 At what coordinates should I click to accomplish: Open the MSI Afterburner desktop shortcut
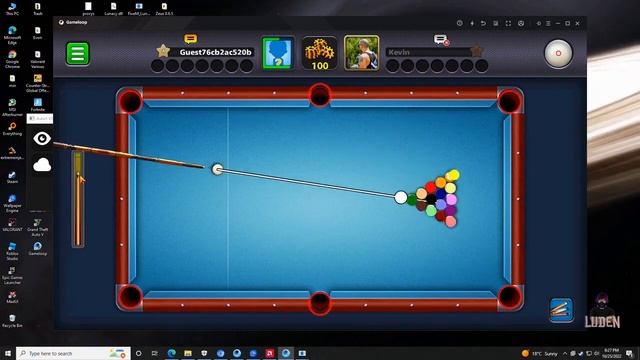12,107
